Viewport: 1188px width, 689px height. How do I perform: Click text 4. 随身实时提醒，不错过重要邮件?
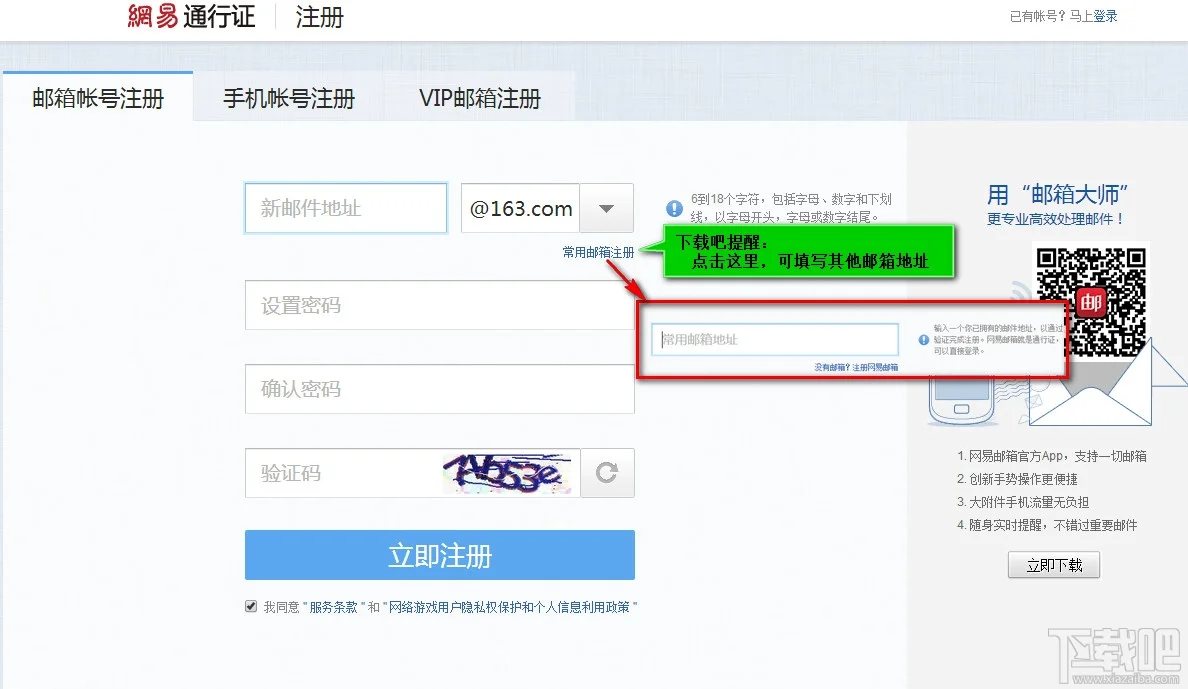click(x=1047, y=525)
